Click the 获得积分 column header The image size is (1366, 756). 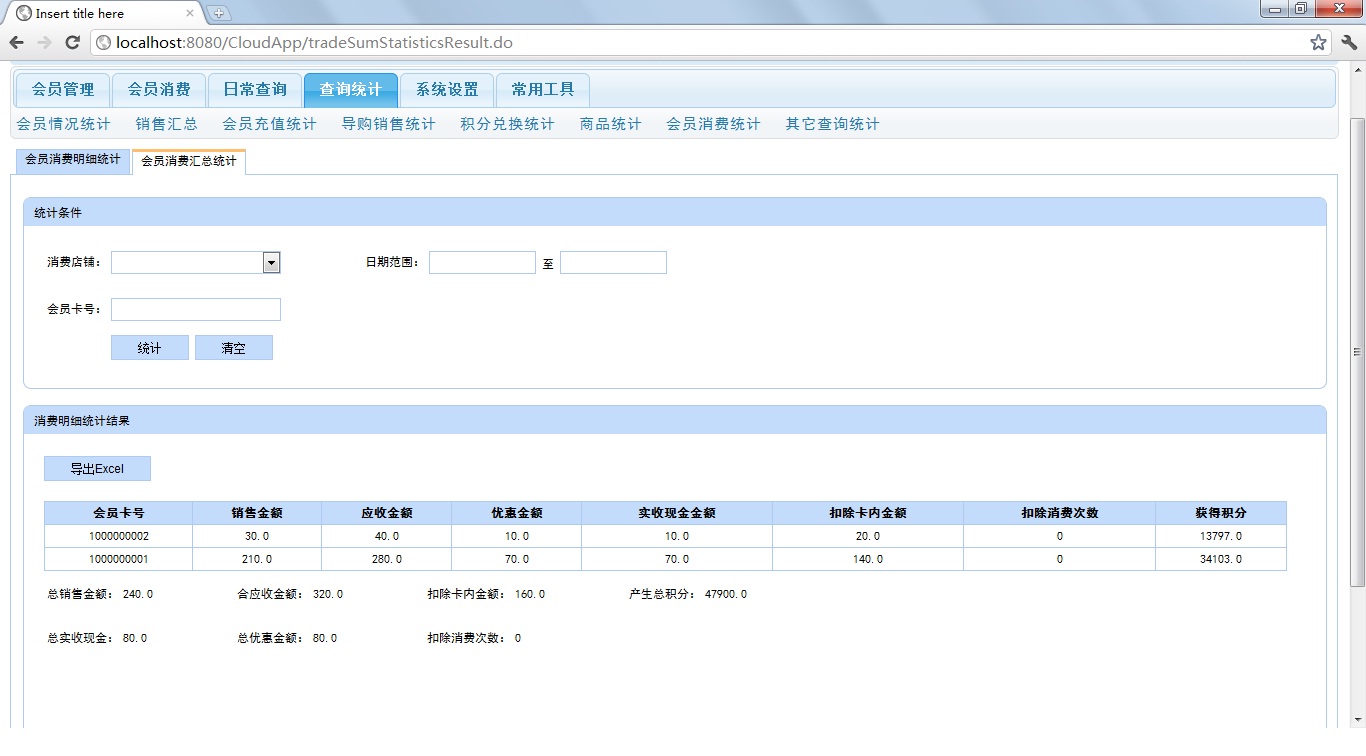(x=1221, y=513)
